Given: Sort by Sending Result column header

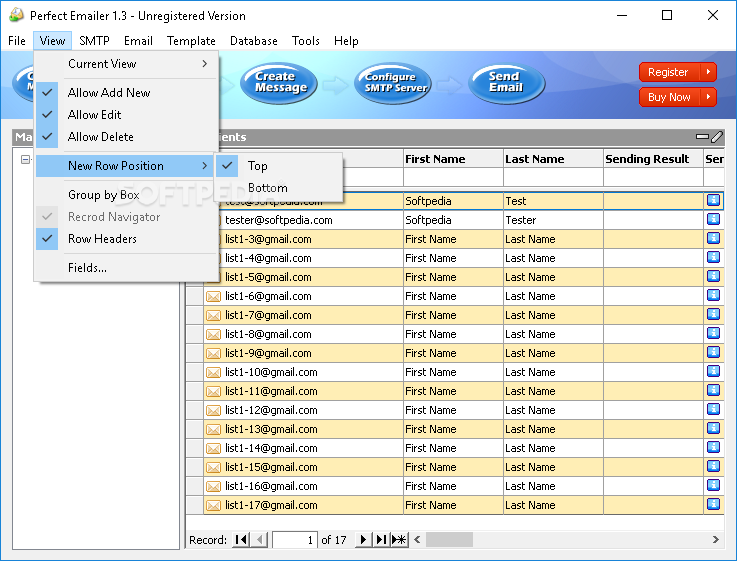Looking at the screenshot, I should 653,159.
